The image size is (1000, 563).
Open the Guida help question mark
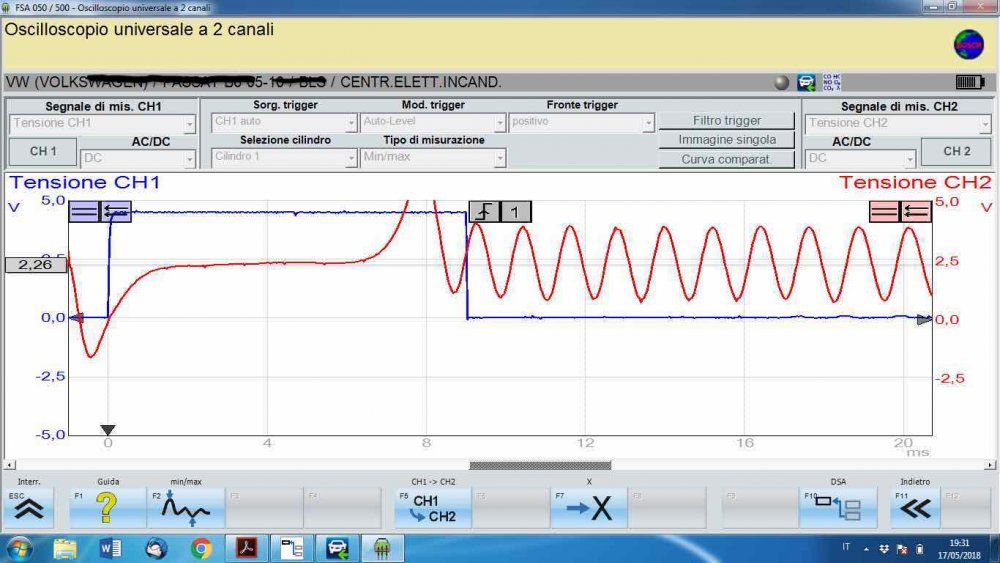pyautogui.click(x=107, y=508)
